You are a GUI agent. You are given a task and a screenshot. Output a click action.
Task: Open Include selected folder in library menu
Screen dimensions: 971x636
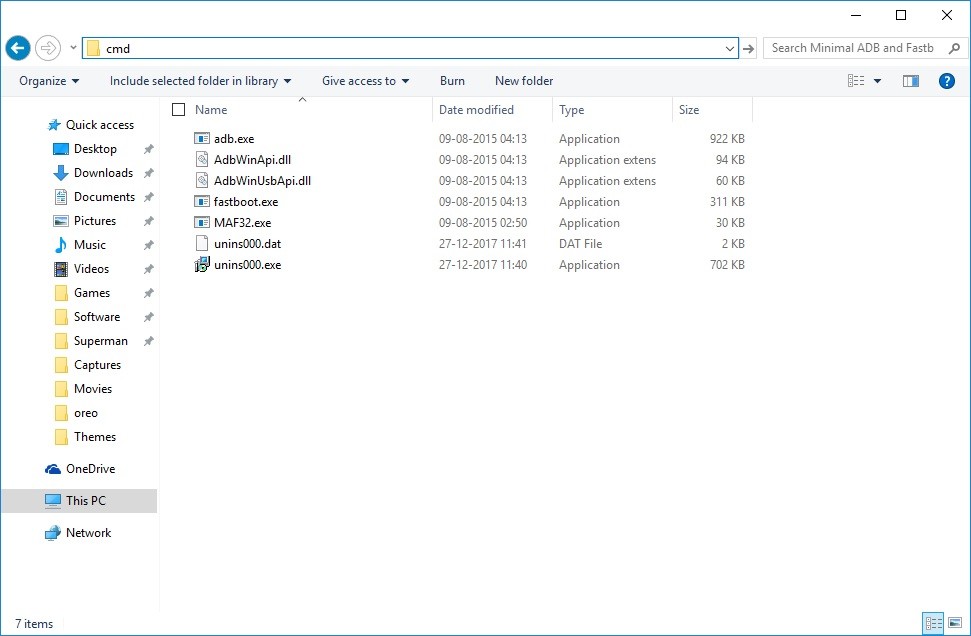click(200, 81)
